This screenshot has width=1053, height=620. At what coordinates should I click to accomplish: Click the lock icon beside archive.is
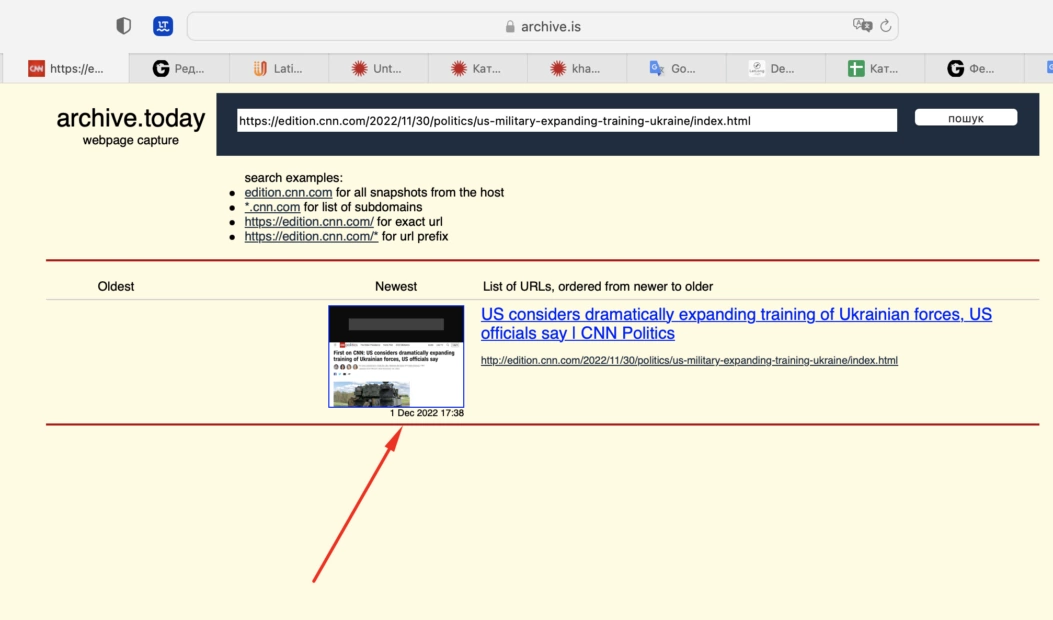coord(510,26)
